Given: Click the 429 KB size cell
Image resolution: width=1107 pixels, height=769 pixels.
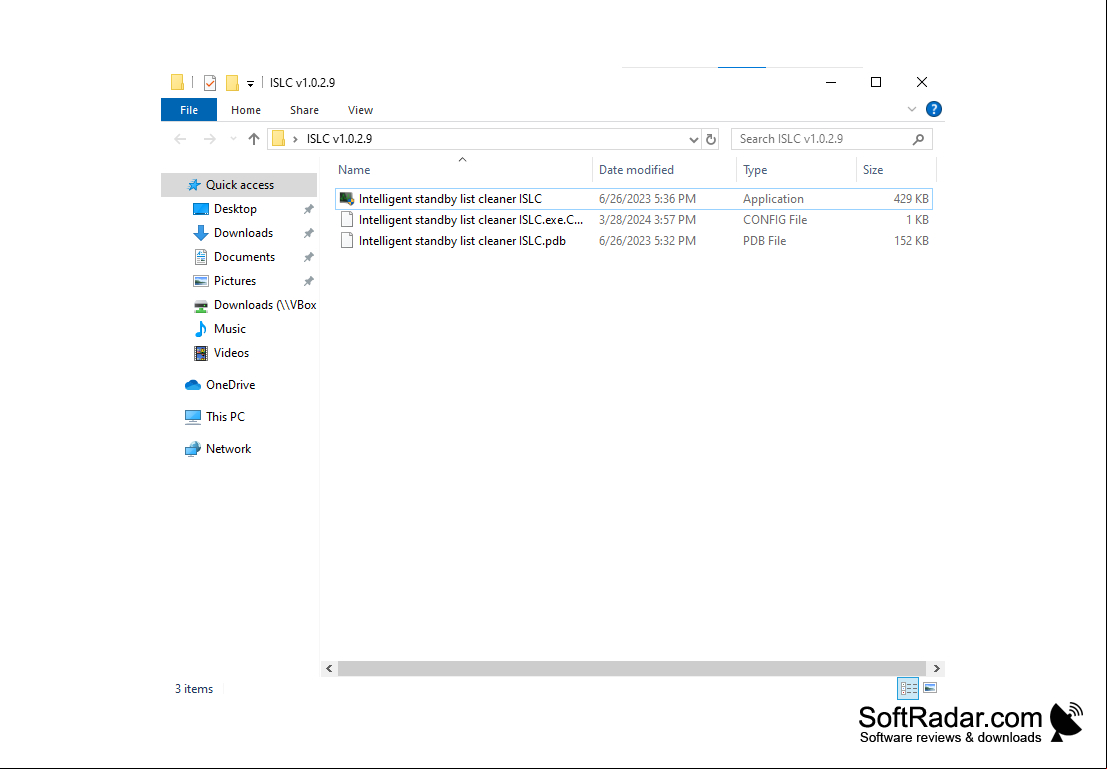Looking at the screenshot, I should (911, 199).
